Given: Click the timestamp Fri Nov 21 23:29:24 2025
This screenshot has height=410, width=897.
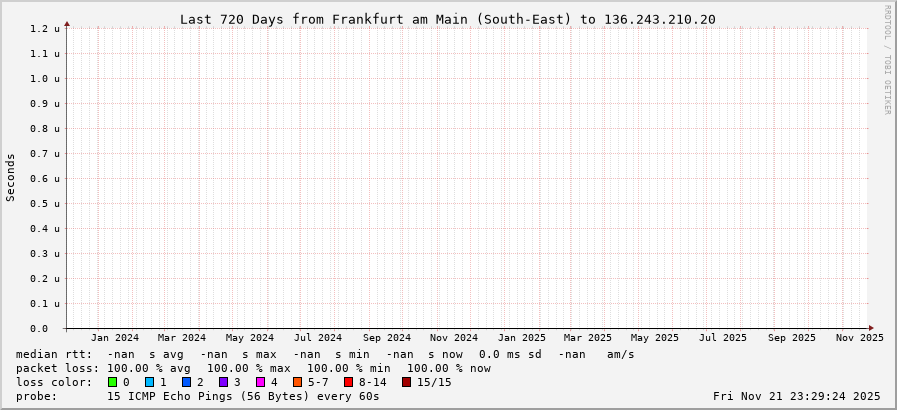Looking at the screenshot, I should 797,396.
